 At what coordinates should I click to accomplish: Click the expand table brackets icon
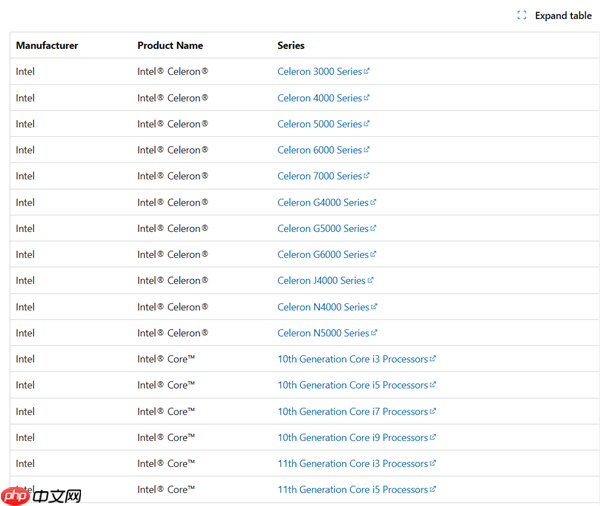pos(522,15)
